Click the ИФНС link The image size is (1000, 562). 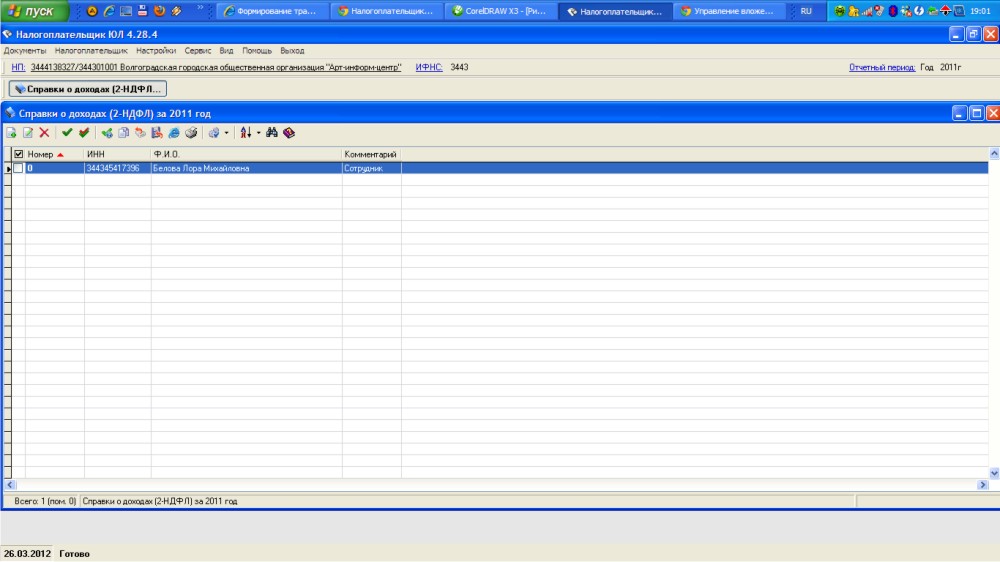coord(429,67)
